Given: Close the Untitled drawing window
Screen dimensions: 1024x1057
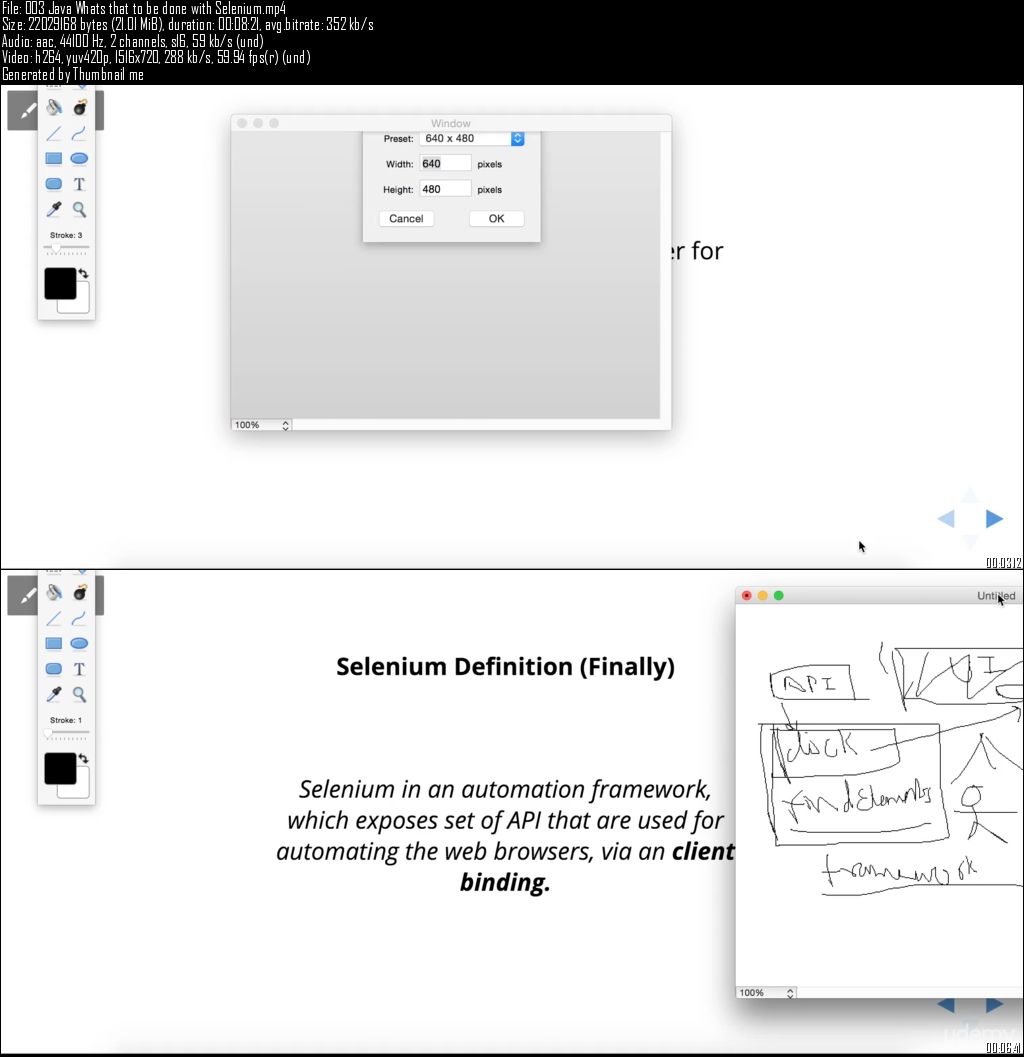Looking at the screenshot, I should pos(746,595).
